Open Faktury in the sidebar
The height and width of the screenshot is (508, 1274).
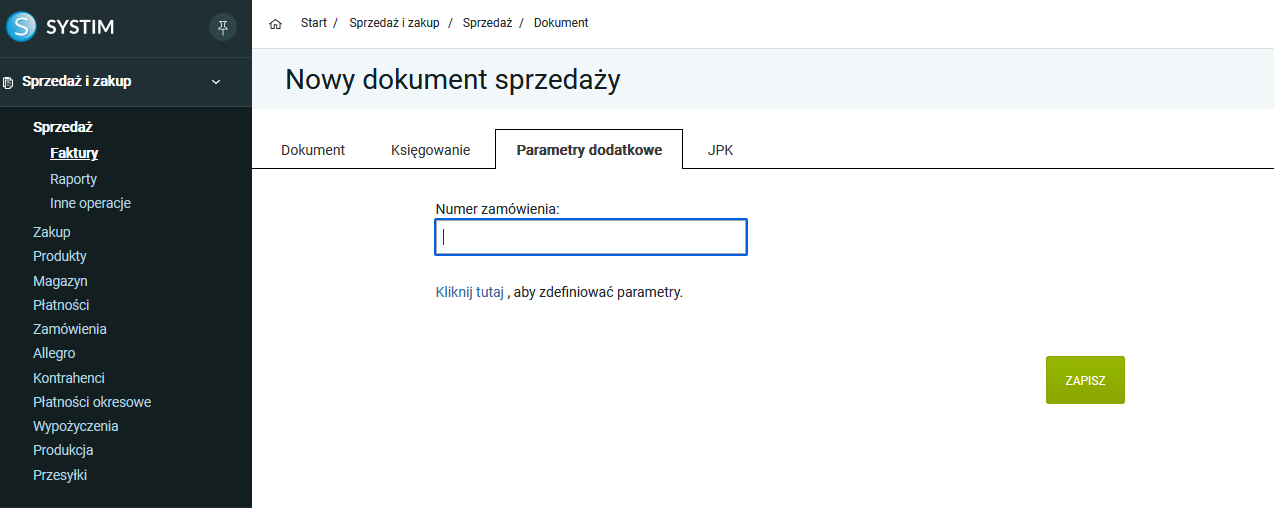(x=74, y=153)
